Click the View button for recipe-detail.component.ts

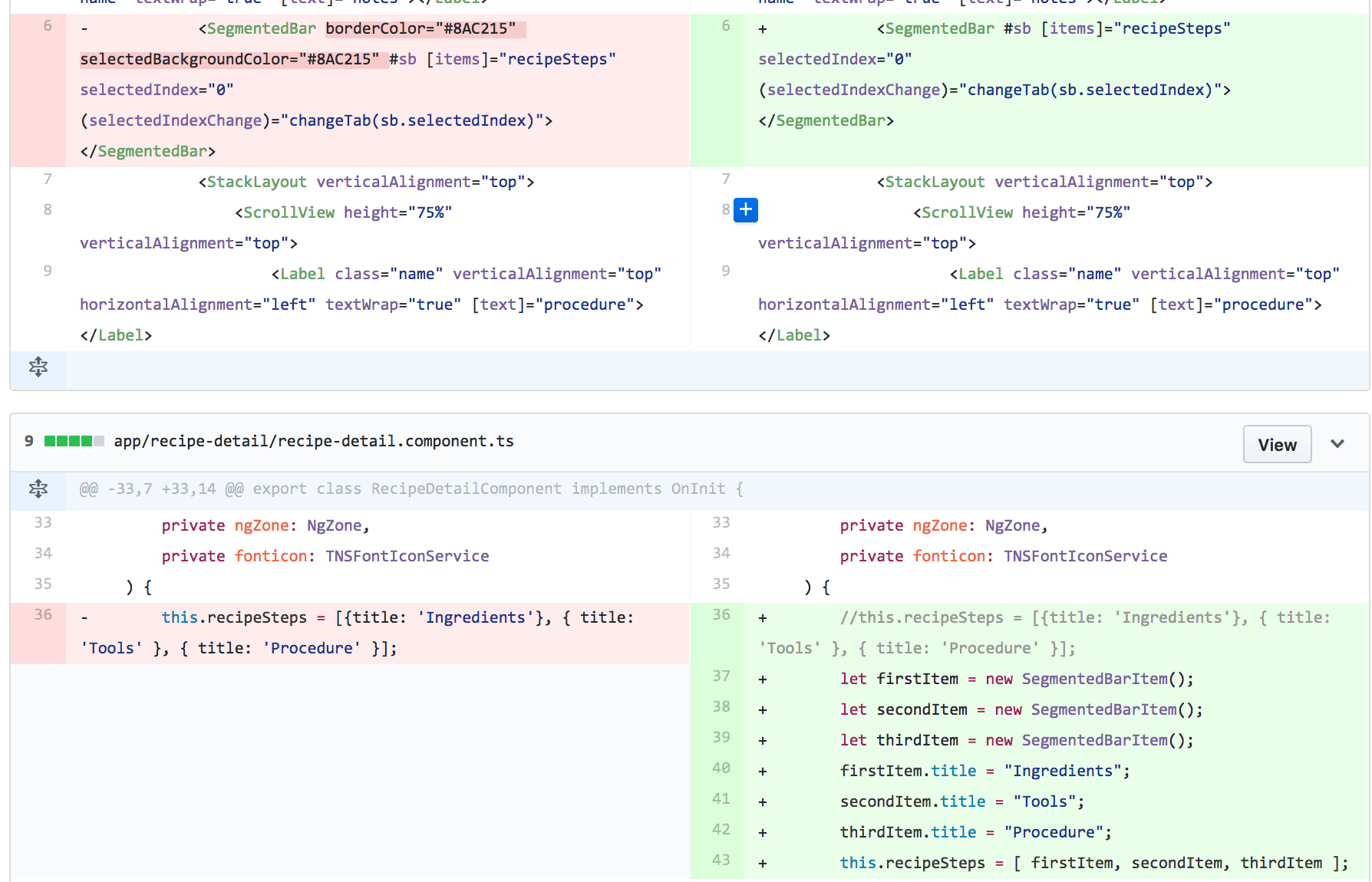(1276, 445)
